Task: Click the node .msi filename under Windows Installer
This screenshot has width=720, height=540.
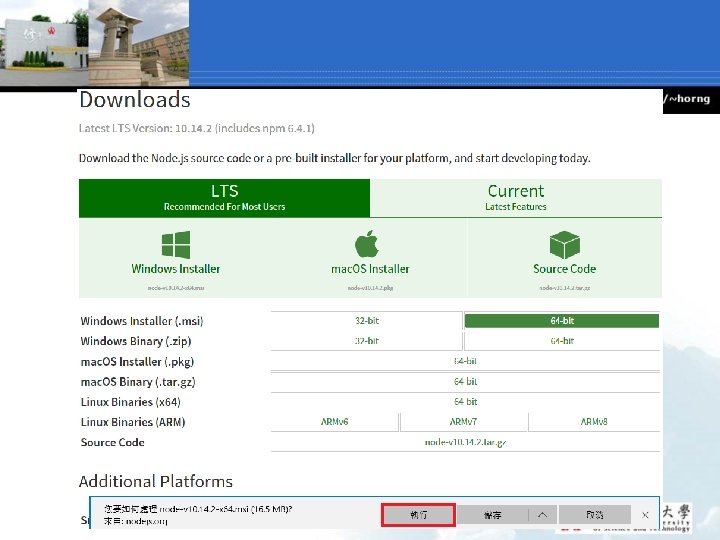Action: pyautogui.click(x=176, y=288)
